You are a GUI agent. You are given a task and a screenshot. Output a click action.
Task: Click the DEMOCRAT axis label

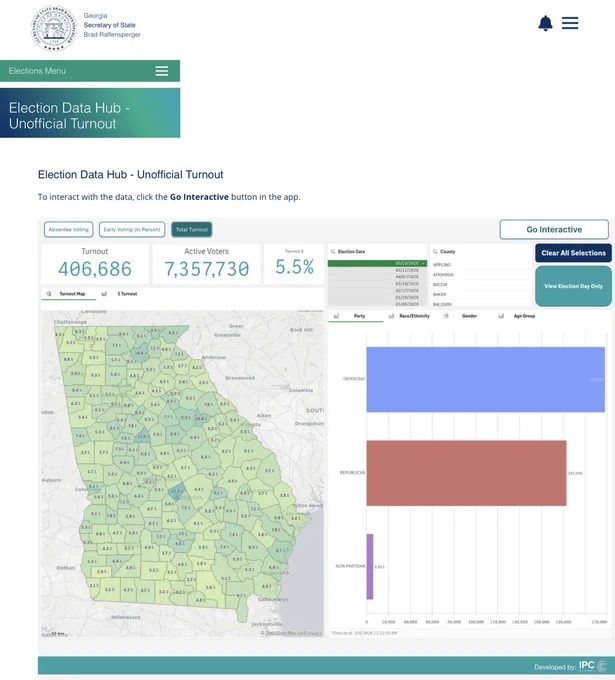click(x=354, y=379)
